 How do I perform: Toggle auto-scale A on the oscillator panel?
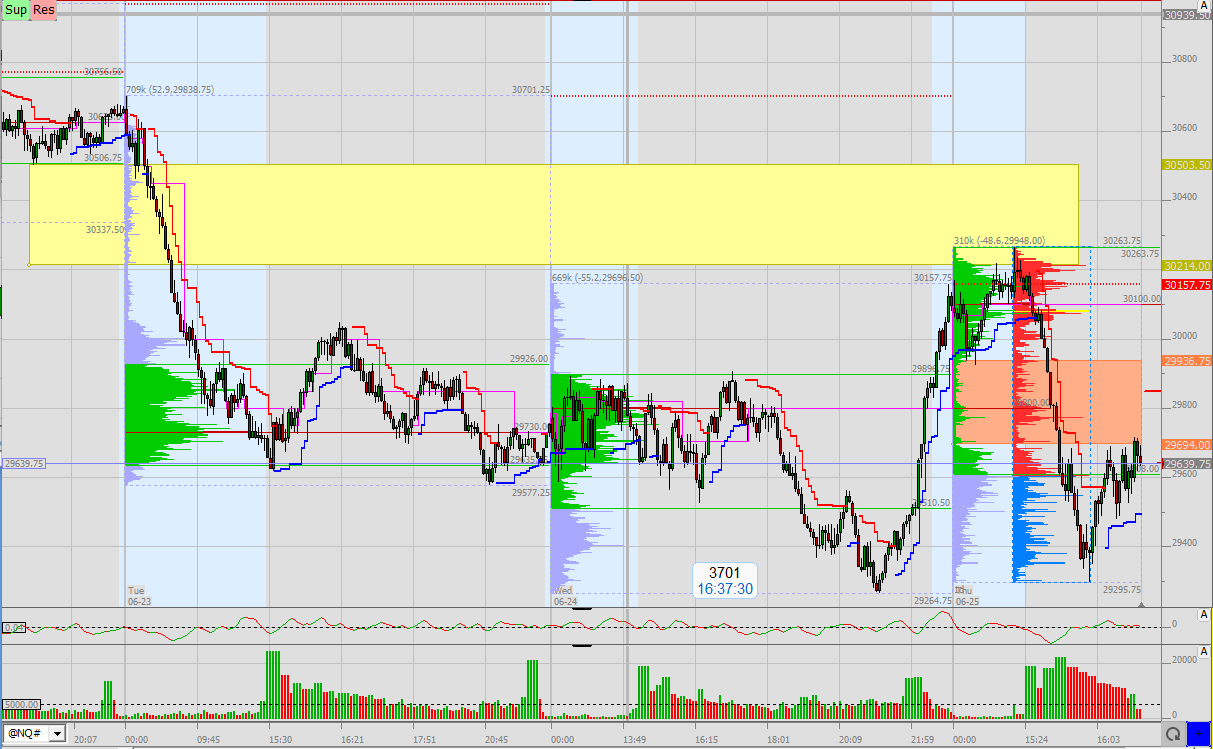coord(1204,614)
